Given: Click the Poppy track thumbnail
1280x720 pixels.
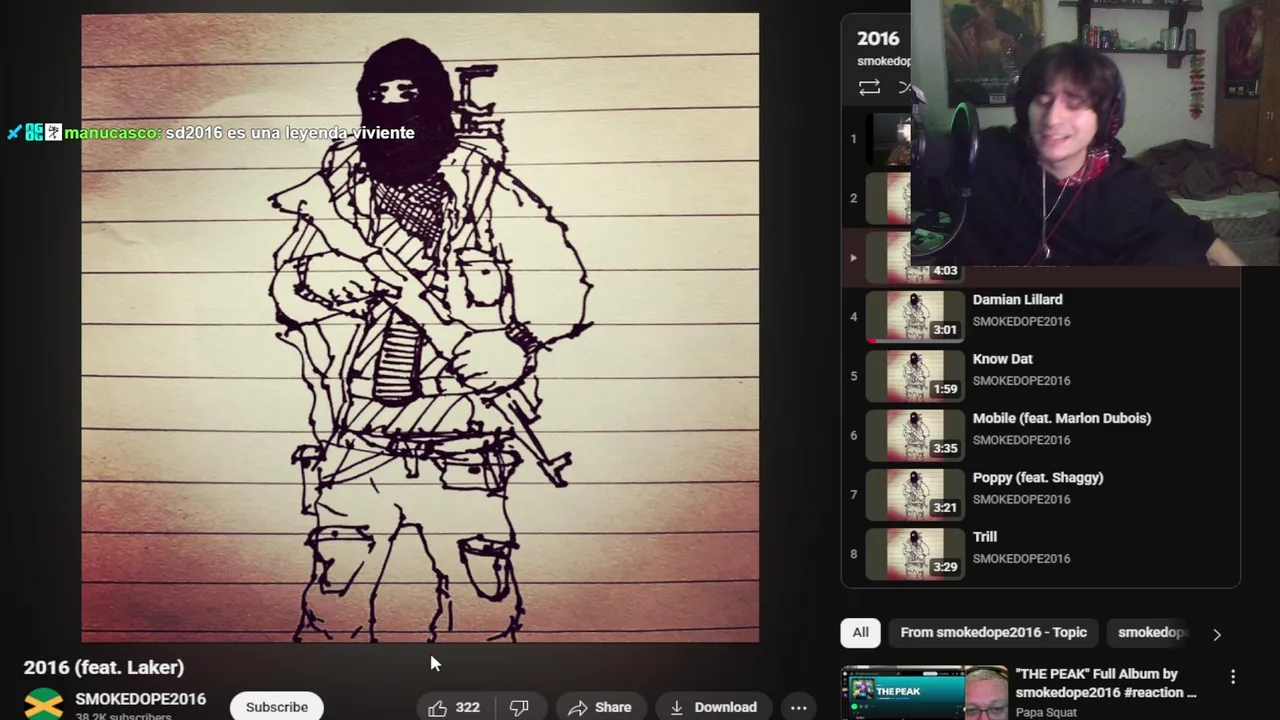Looking at the screenshot, I should pyautogui.click(x=913, y=494).
